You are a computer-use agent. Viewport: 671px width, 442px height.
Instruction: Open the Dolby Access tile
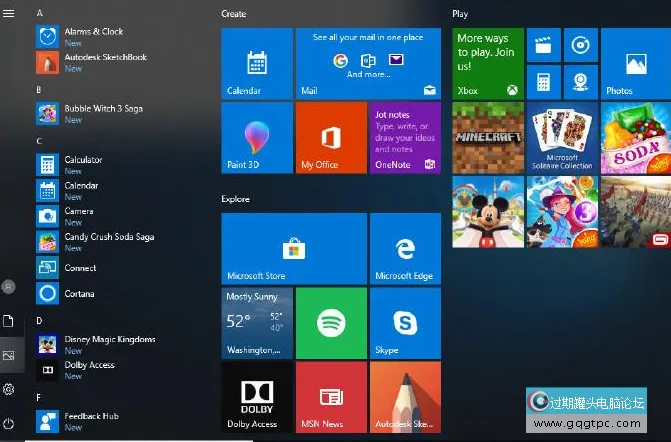(257, 397)
